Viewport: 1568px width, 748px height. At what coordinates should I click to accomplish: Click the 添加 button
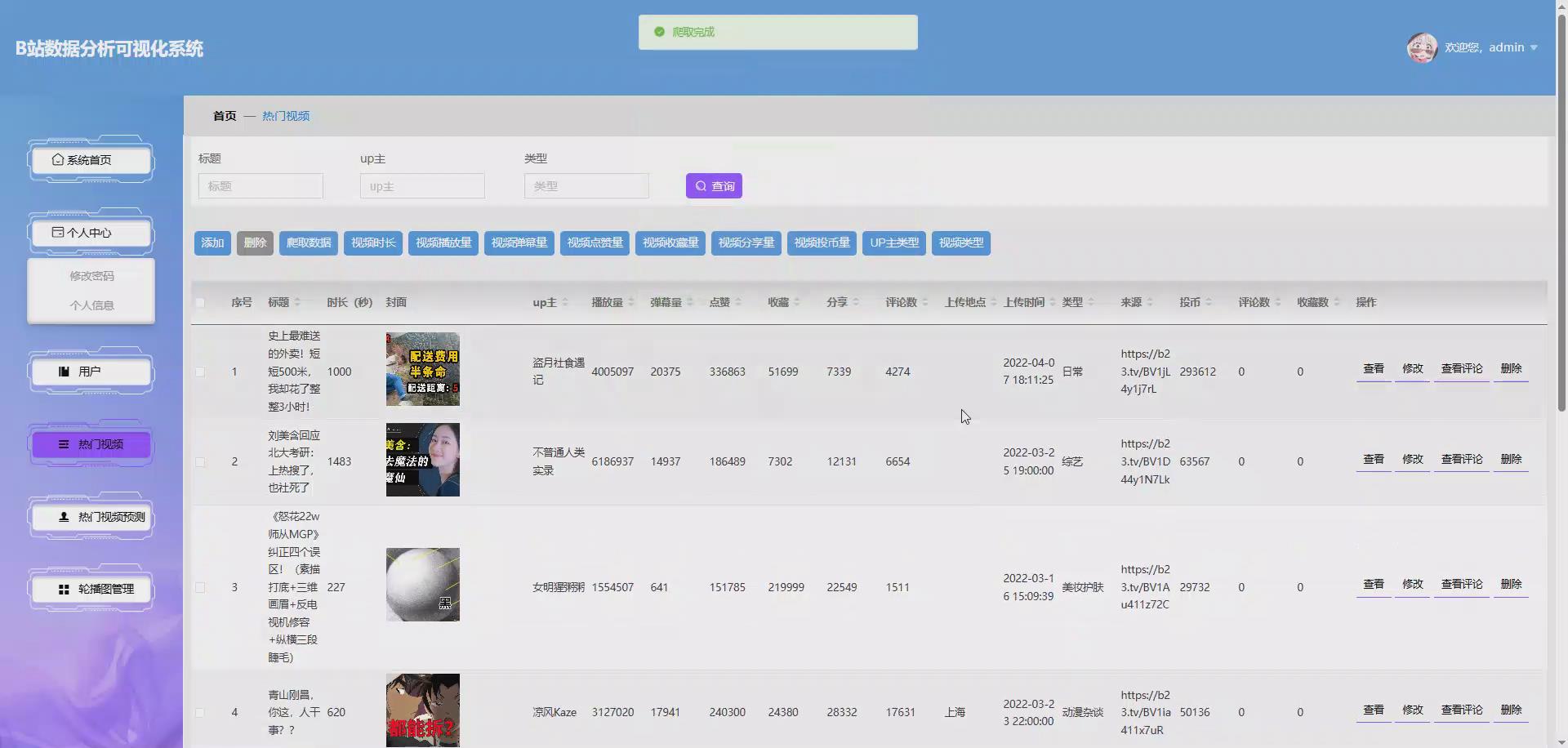(212, 243)
